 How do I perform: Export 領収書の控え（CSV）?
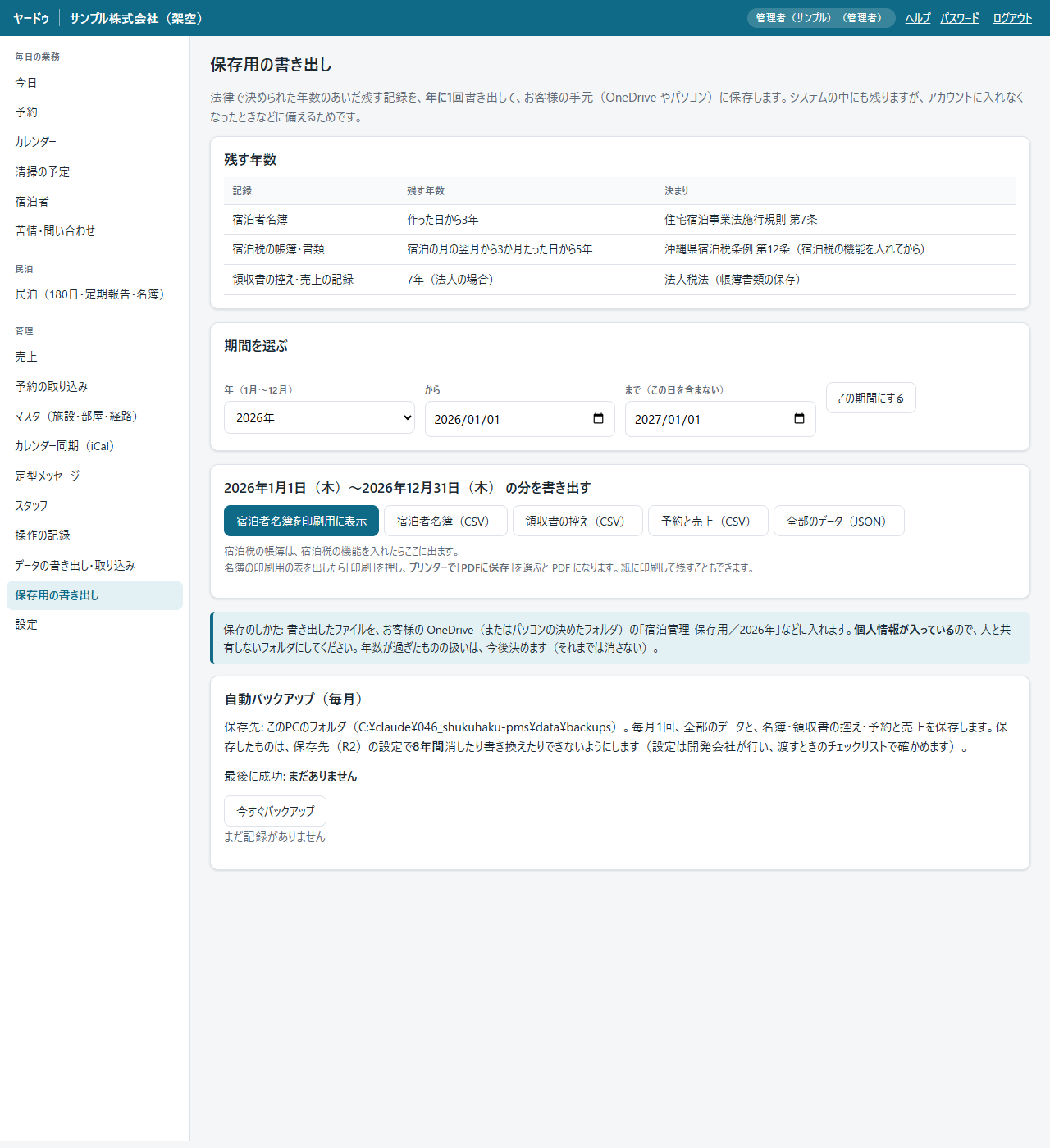(x=577, y=521)
